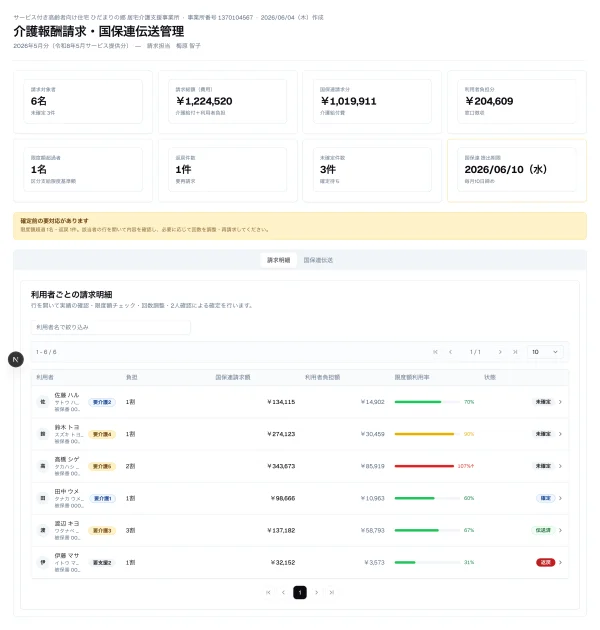
Task: Click the green 伝送済 badge for 渡辺 キヨ
Action: tap(543, 530)
